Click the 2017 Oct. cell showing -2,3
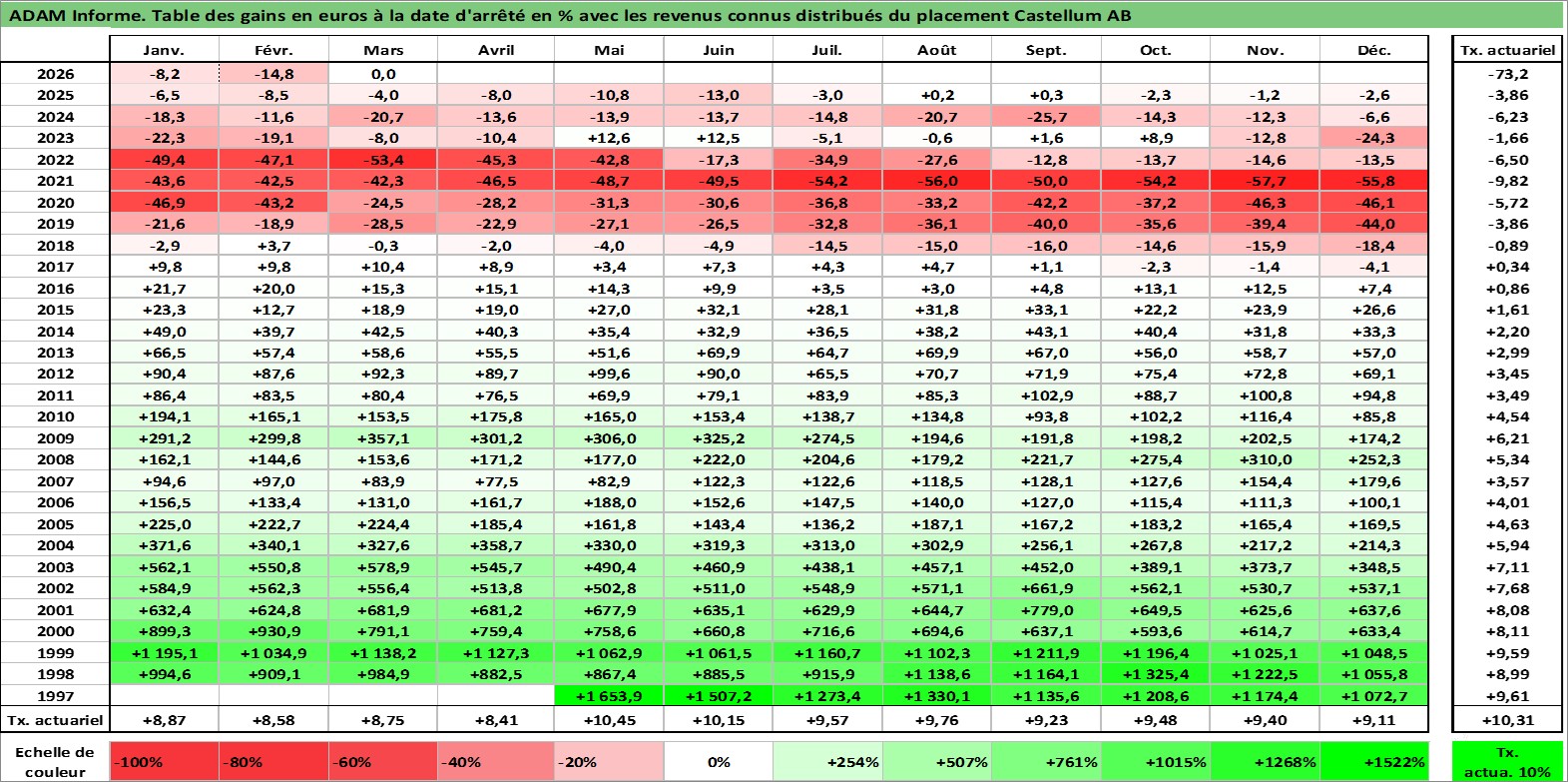The height and width of the screenshot is (782, 1568). (1156, 267)
